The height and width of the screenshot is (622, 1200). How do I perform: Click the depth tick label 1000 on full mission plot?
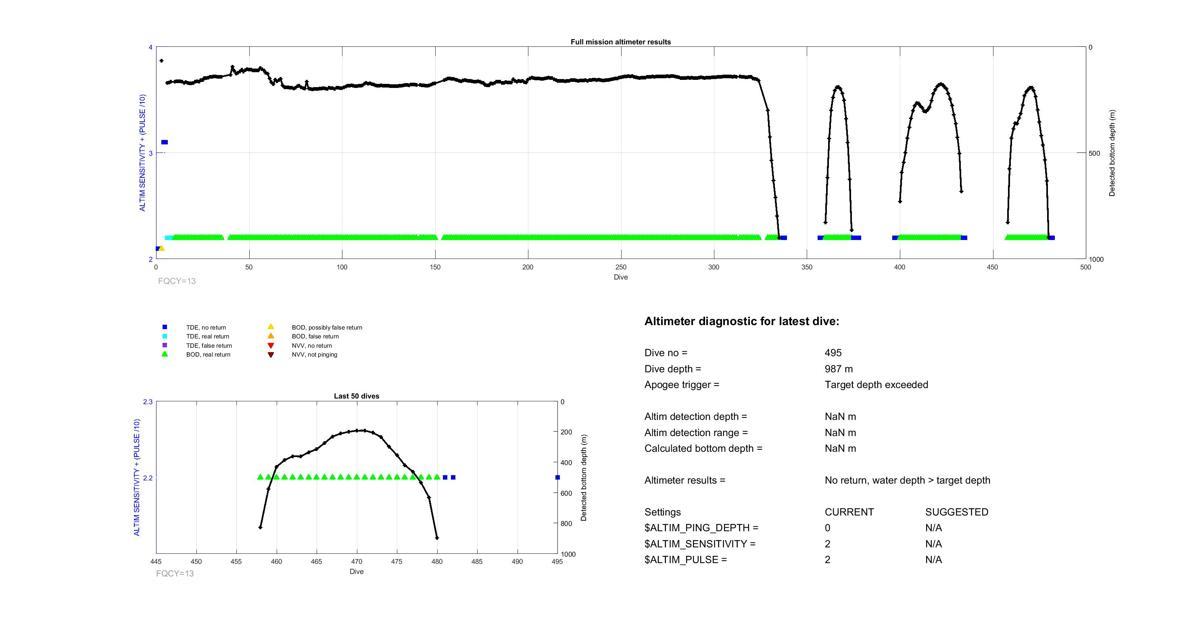pos(1097,259)
